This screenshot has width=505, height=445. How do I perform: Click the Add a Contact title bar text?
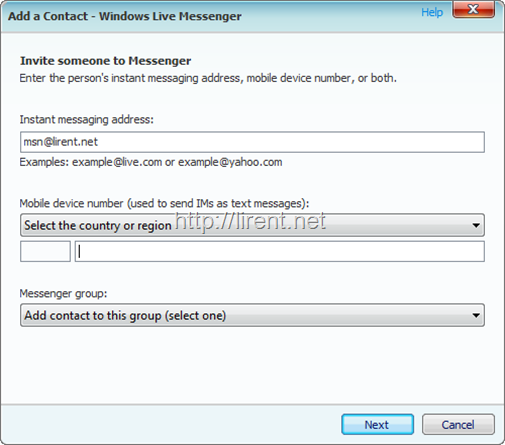[x=125, y=16]
